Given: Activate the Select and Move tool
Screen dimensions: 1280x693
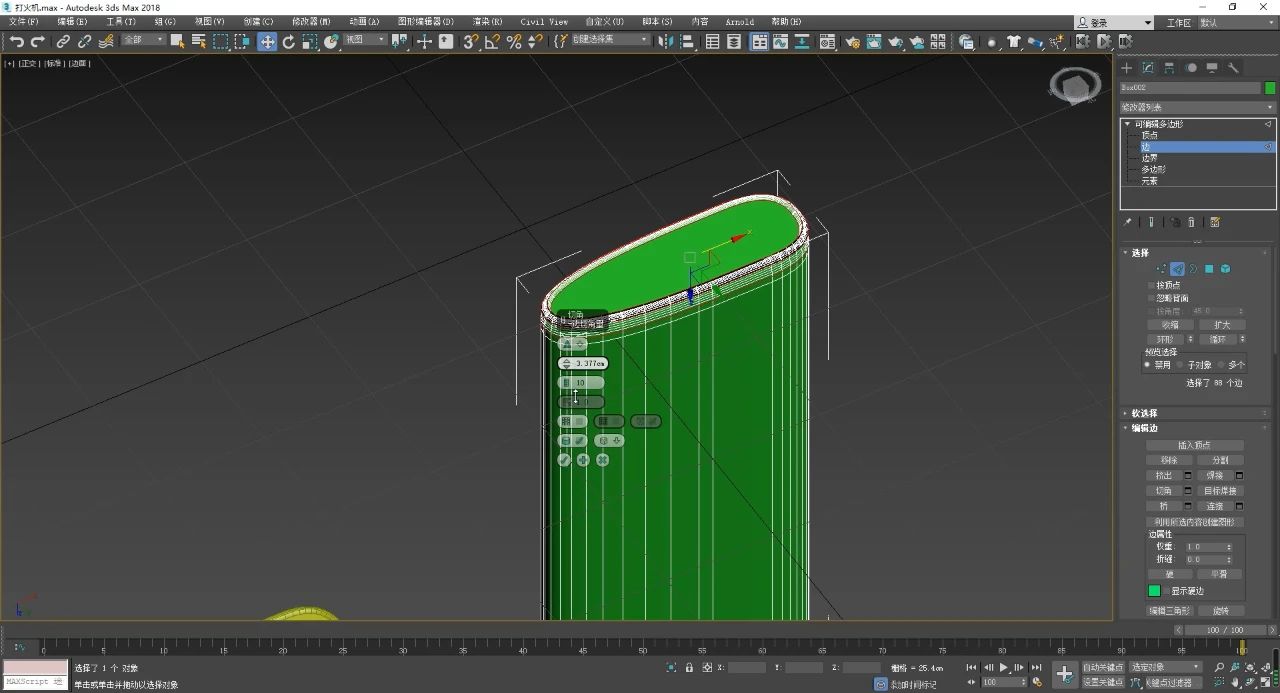Looking at the screenshot, I should tap(267, 41).
